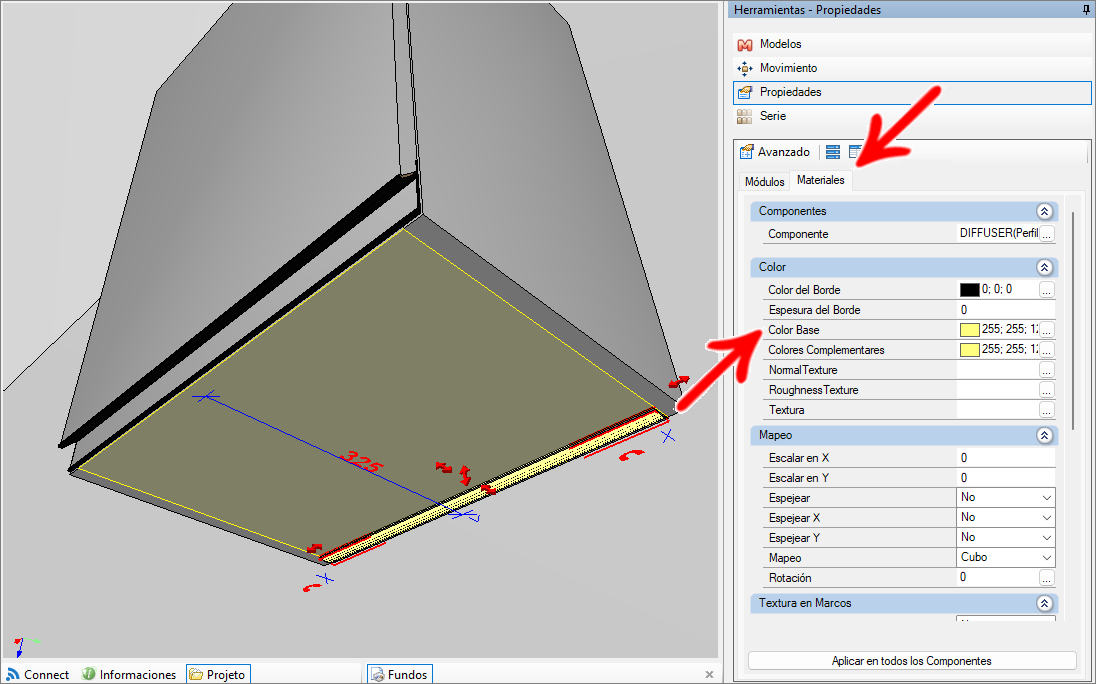Open the Fundos backgrounds tab

[x=399, y=675]
